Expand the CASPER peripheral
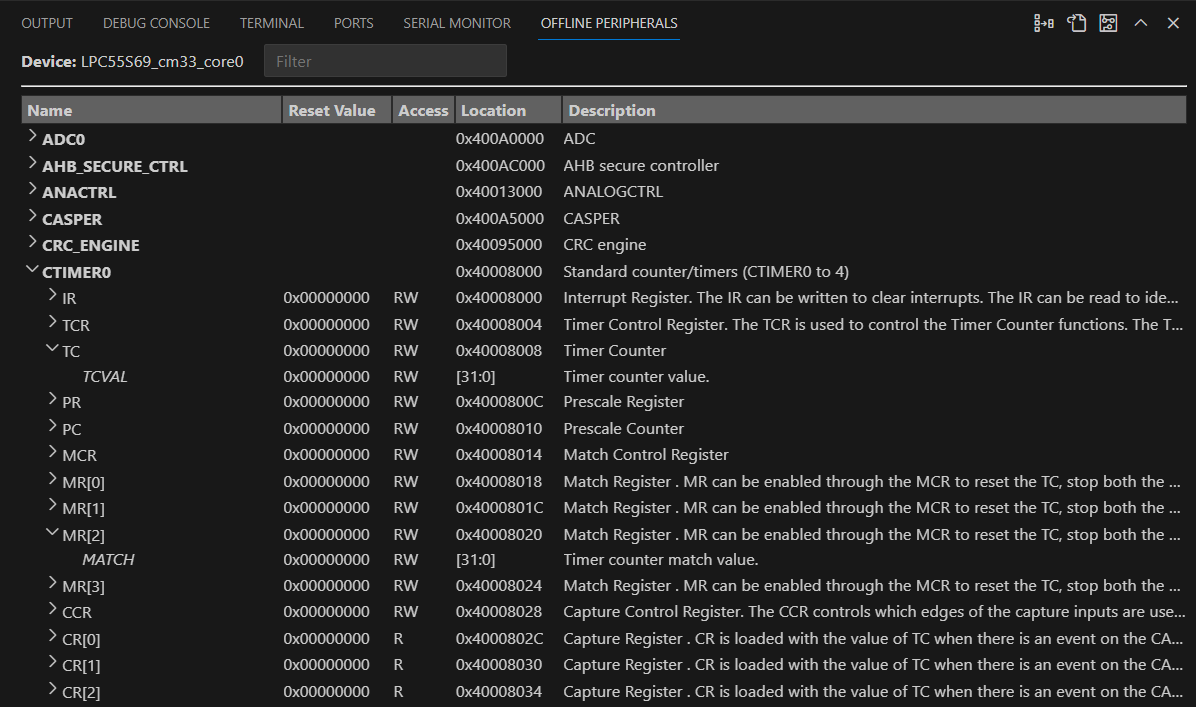The width and height of the screenshot is (1196, 707). tap(32, 218)
